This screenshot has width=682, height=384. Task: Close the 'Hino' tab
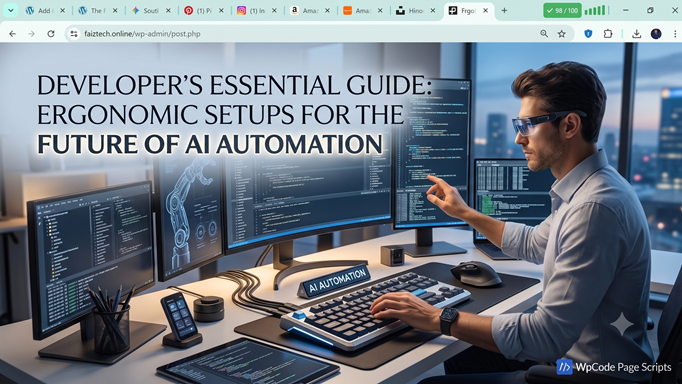point(433,10)
